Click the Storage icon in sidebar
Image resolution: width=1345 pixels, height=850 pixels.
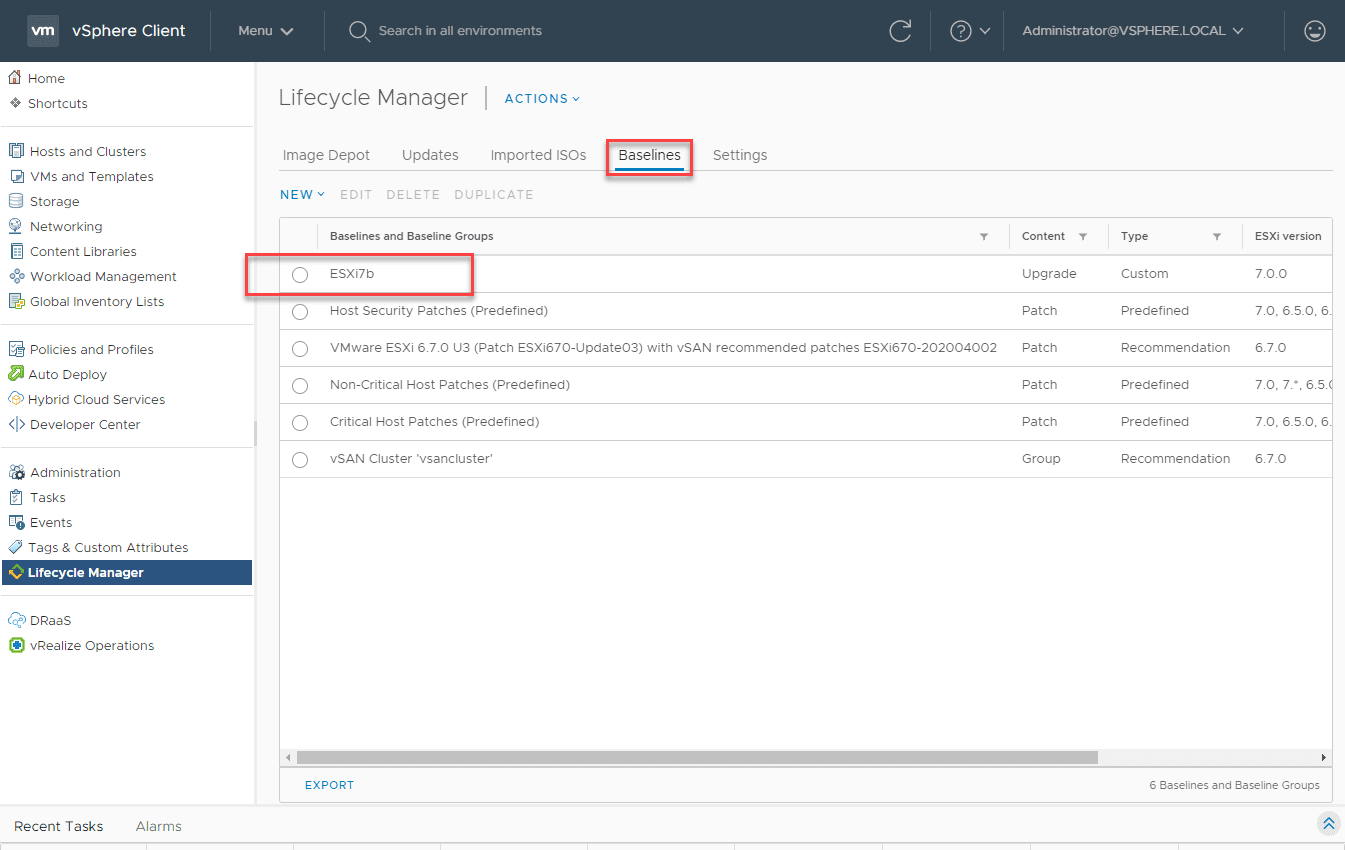click(x=16, y=201)
